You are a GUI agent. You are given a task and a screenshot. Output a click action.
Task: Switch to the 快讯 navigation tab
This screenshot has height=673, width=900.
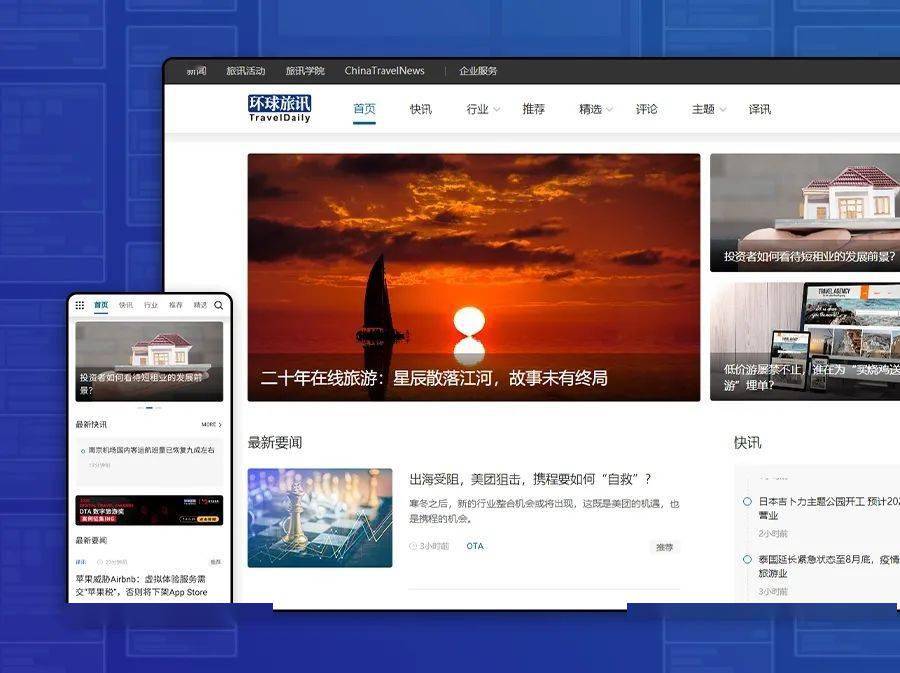point(421,109)
